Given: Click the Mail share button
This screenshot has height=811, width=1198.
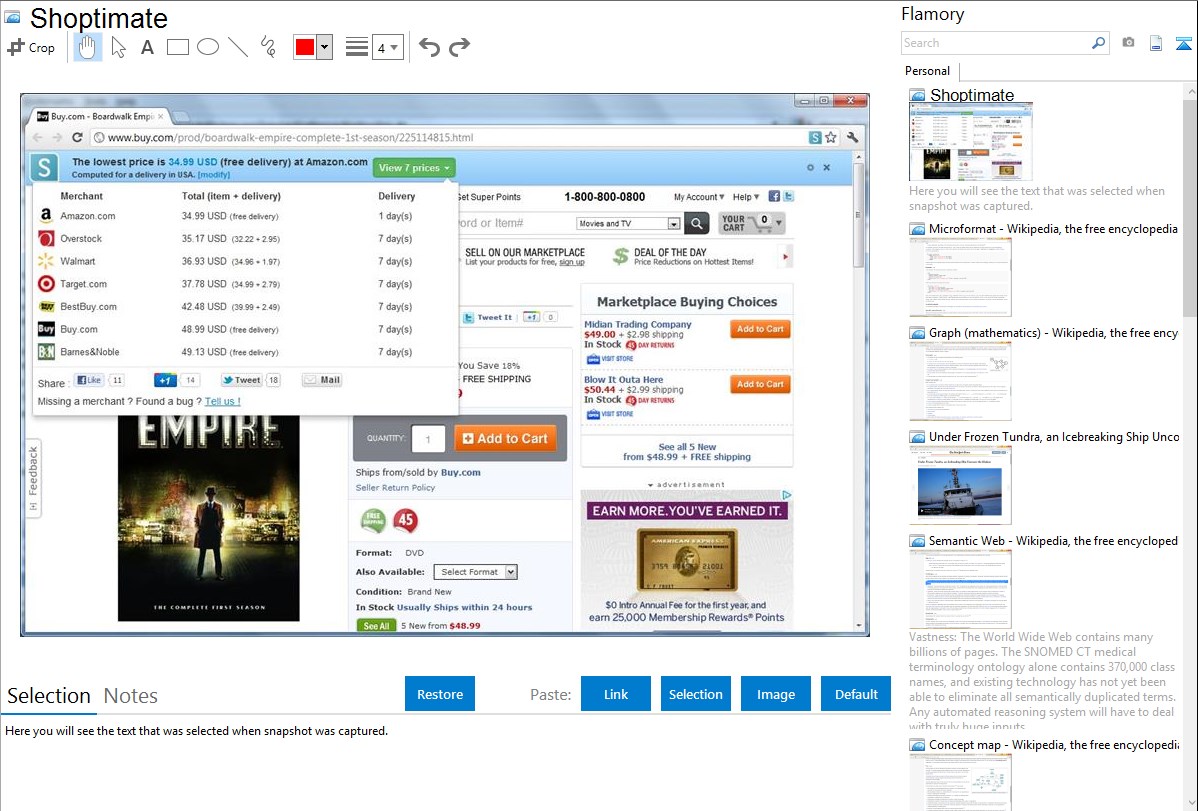Looking at the screenshot, I should (322, 380).
